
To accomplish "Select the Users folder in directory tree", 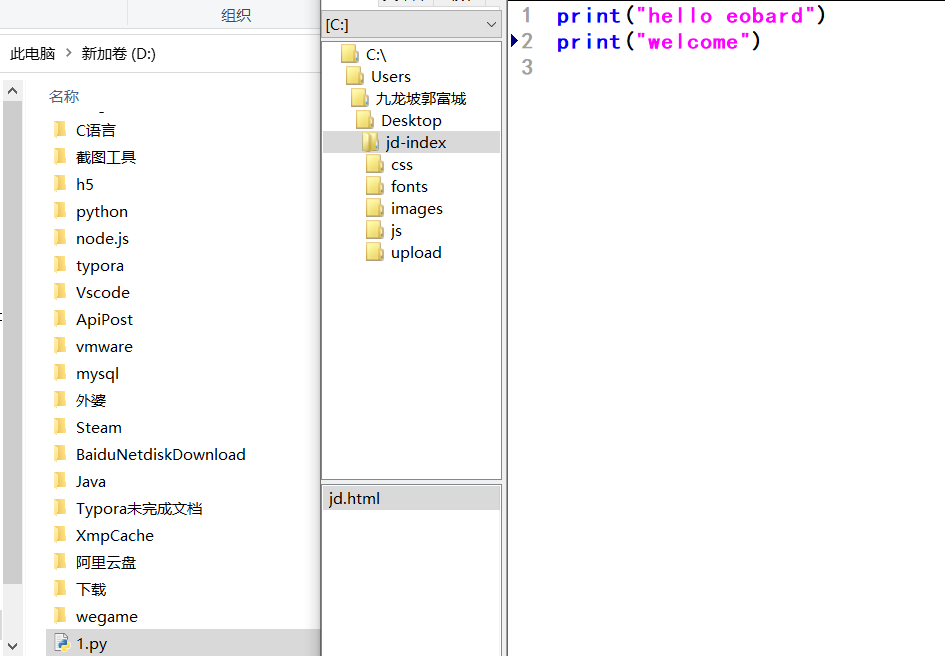I will point(390,76).
